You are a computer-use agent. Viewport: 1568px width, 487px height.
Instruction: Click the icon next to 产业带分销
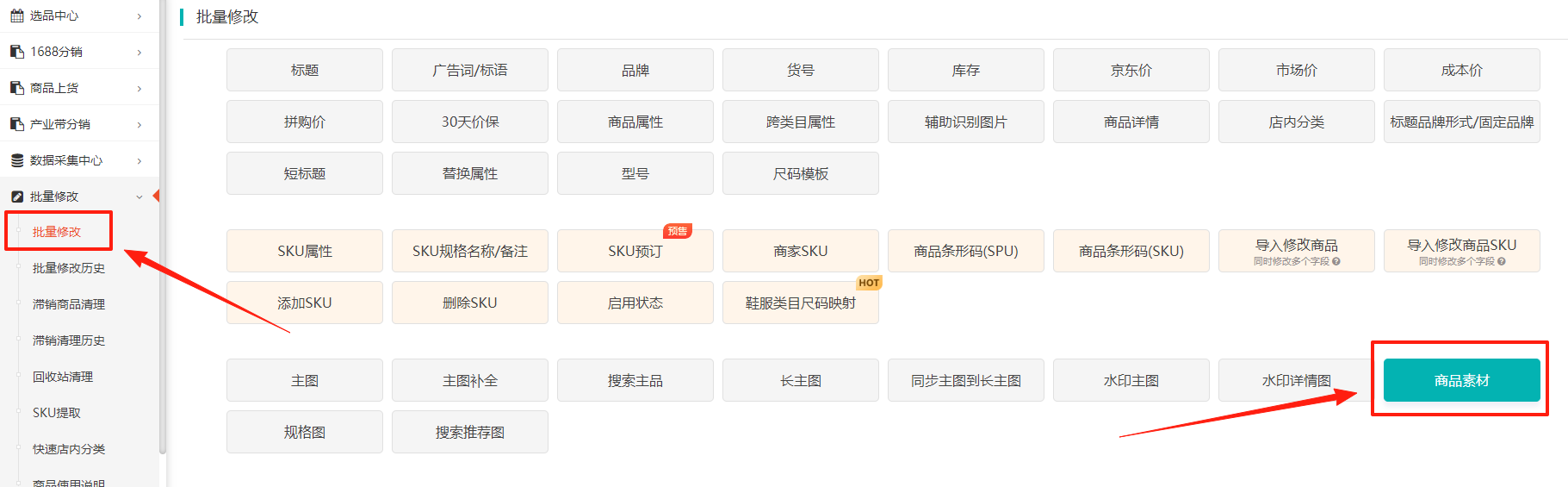(x=16, y=124)
